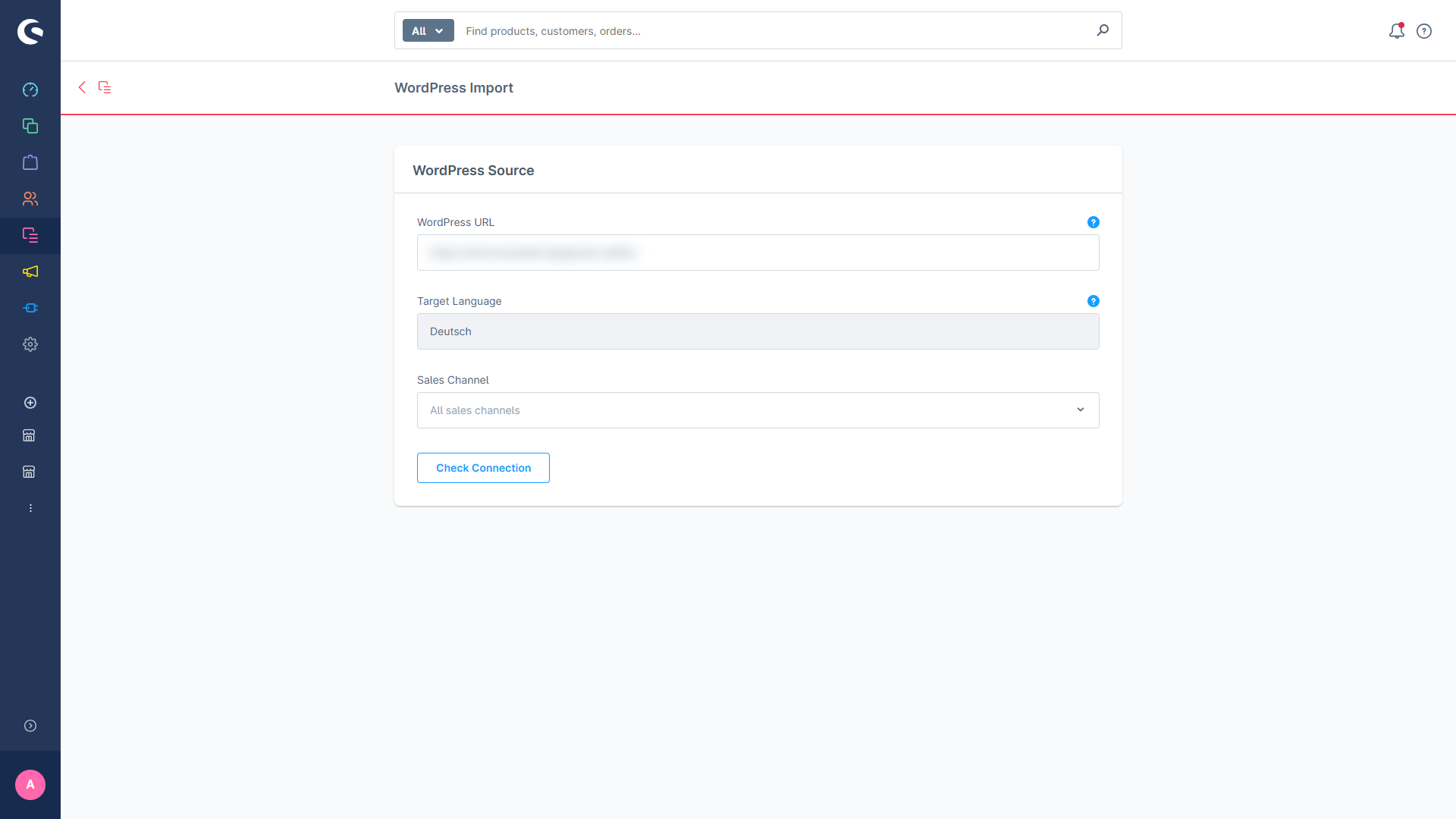Click the Shopware logo icon
The width and height of the screenshot is (1456, 819).
(30, 31)
